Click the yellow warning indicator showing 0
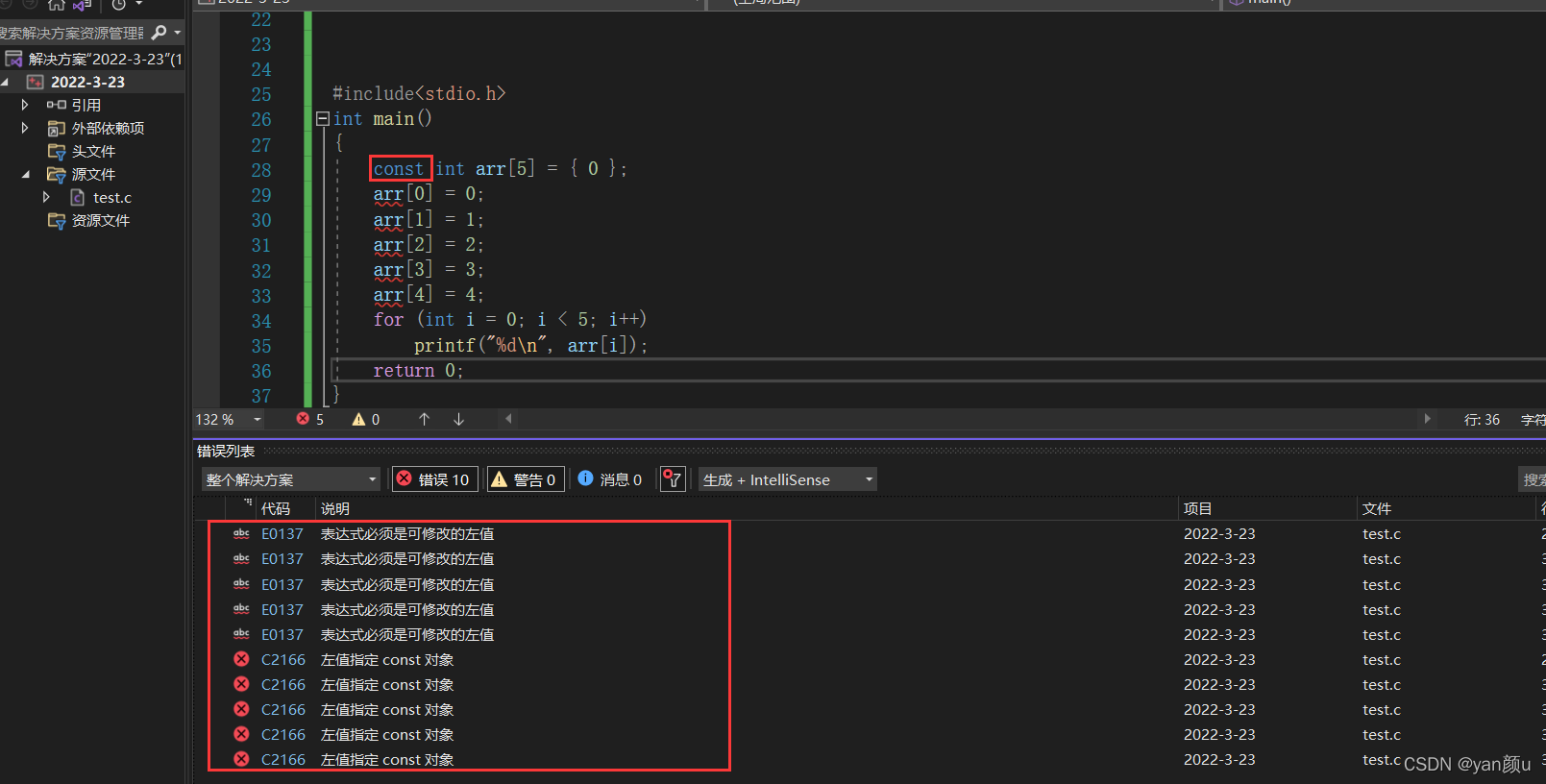This screenshot has height=784, width=1546. pyautogui.click(x=365, y=419)
